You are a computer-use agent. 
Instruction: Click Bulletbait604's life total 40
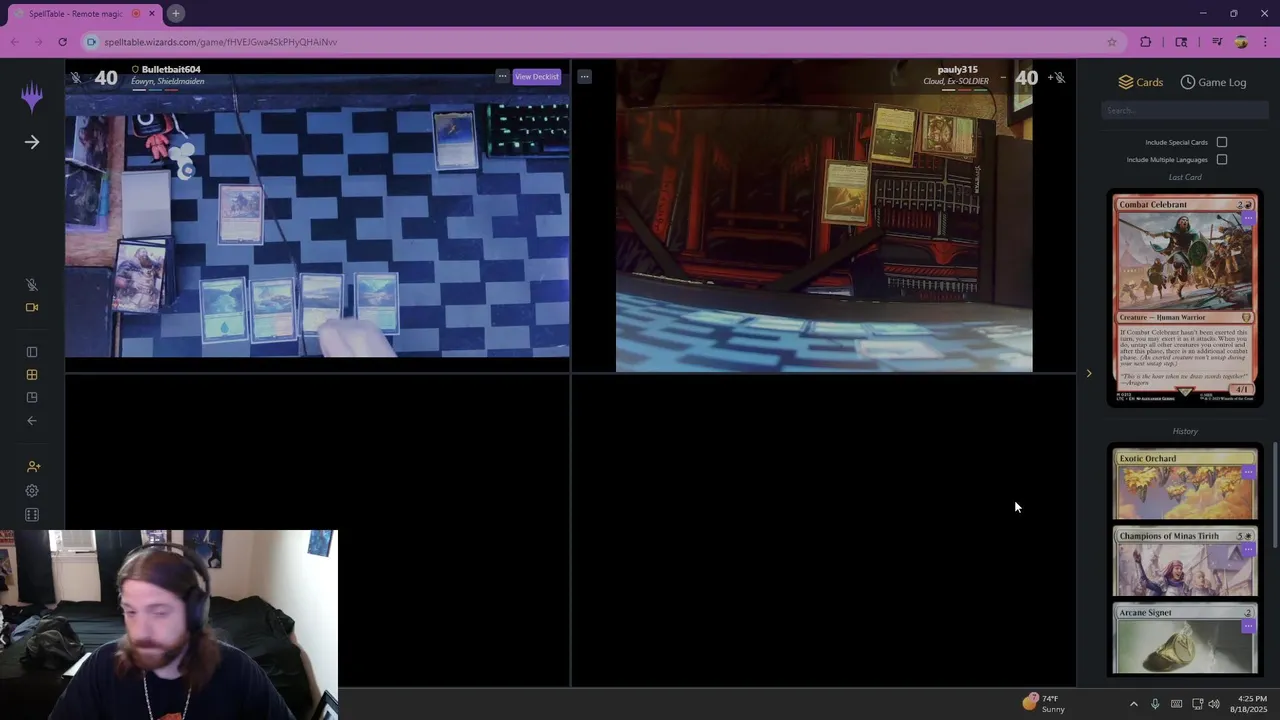(x=106, y=78)
